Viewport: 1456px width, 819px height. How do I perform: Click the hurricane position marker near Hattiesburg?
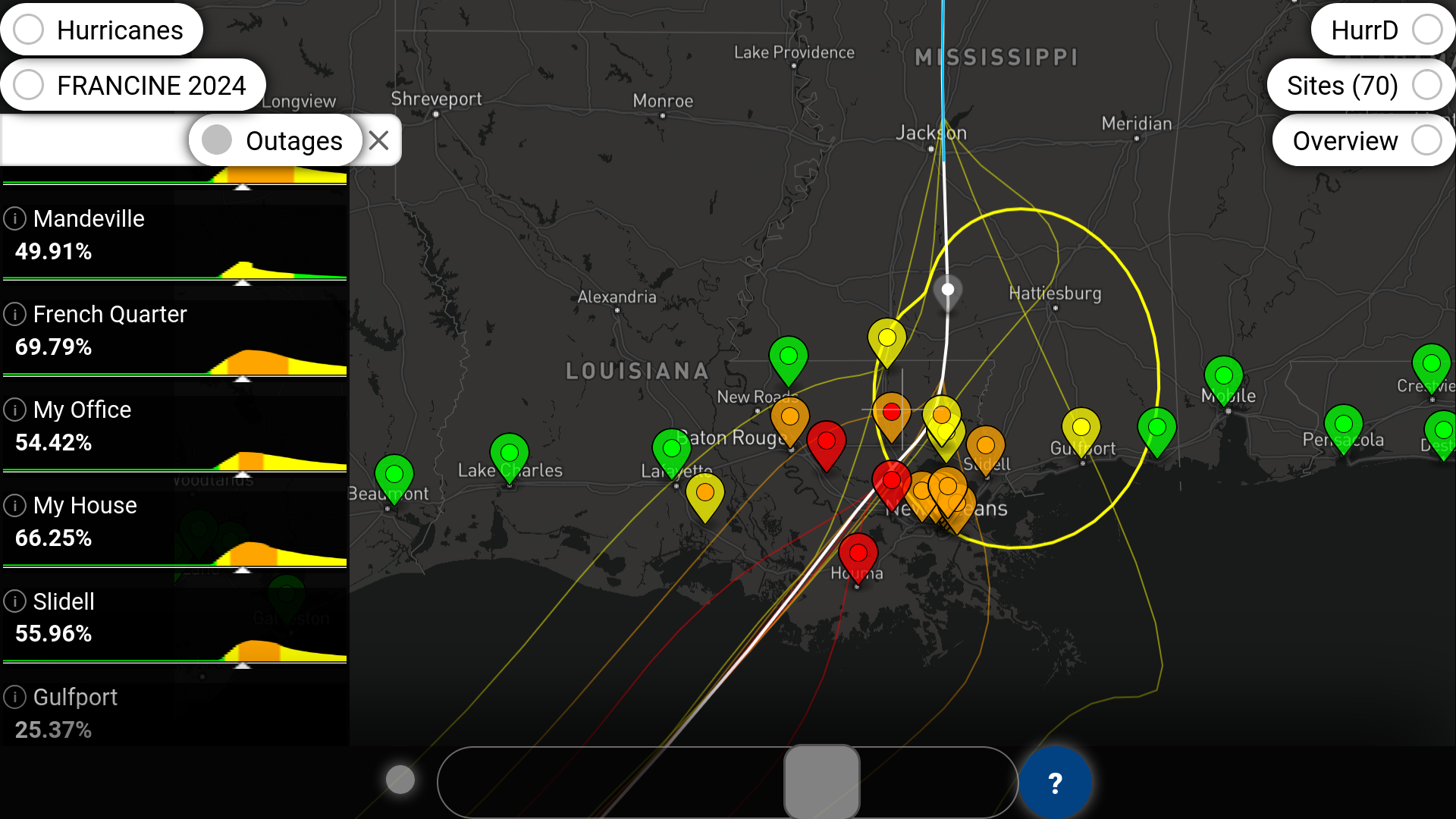click(x=948, y=293)
